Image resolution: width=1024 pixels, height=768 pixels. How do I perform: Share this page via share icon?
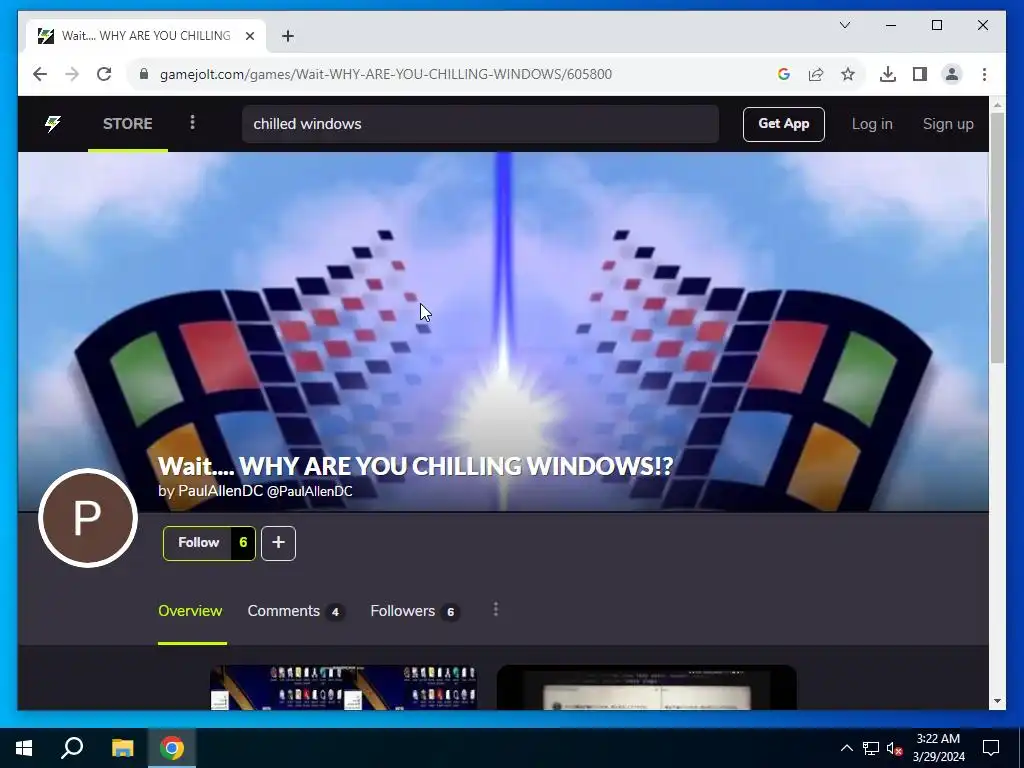click(x=816, y=74)
